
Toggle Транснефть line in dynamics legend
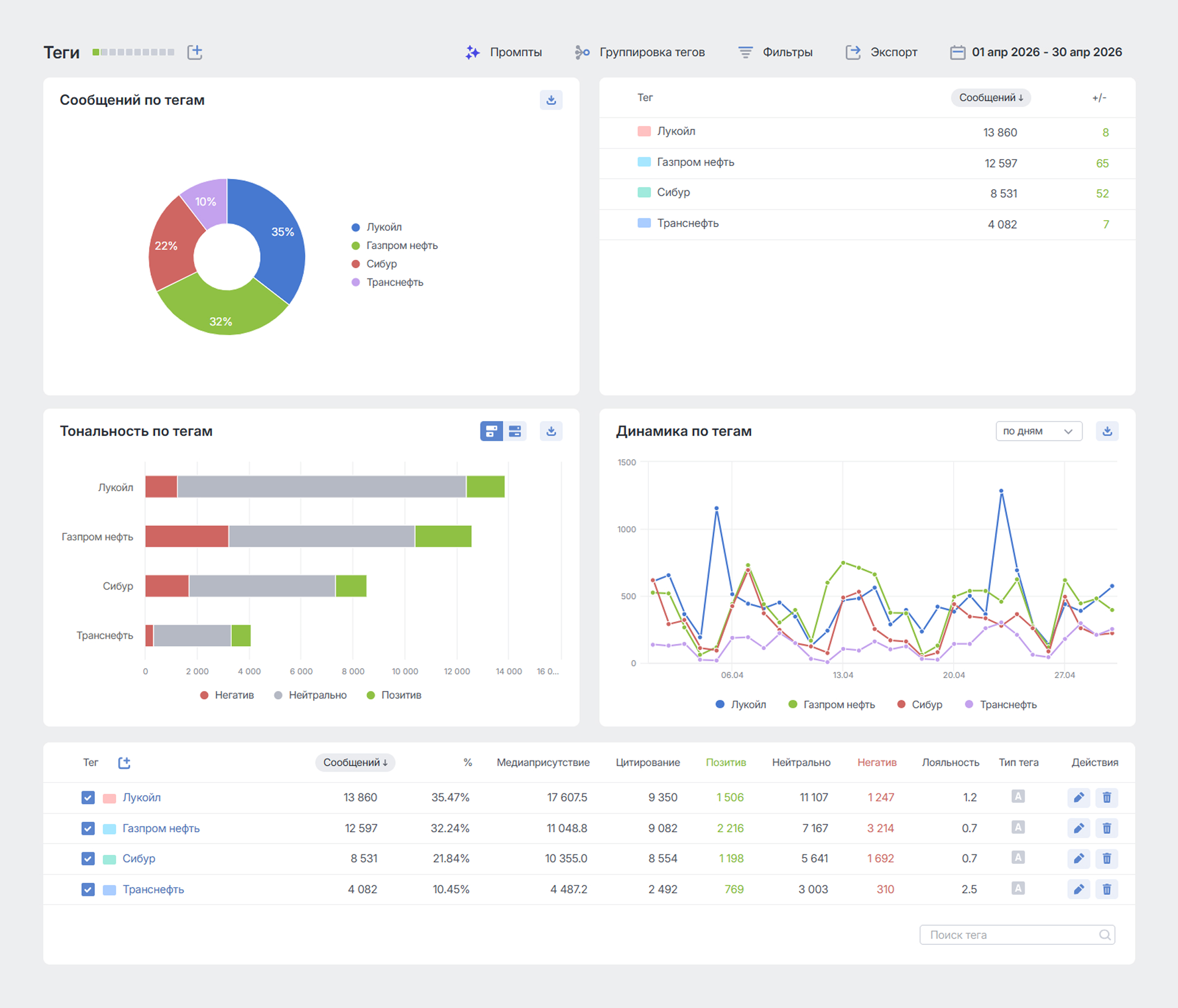click(1001, 704)
